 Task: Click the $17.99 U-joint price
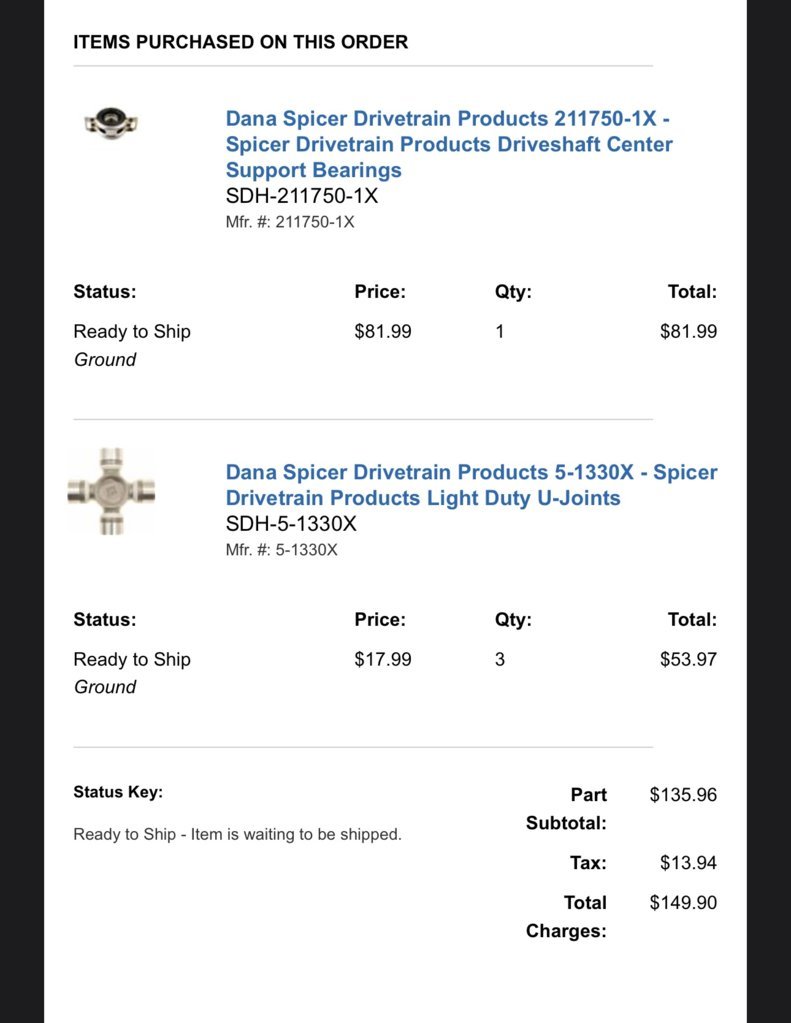click(382, 659)
